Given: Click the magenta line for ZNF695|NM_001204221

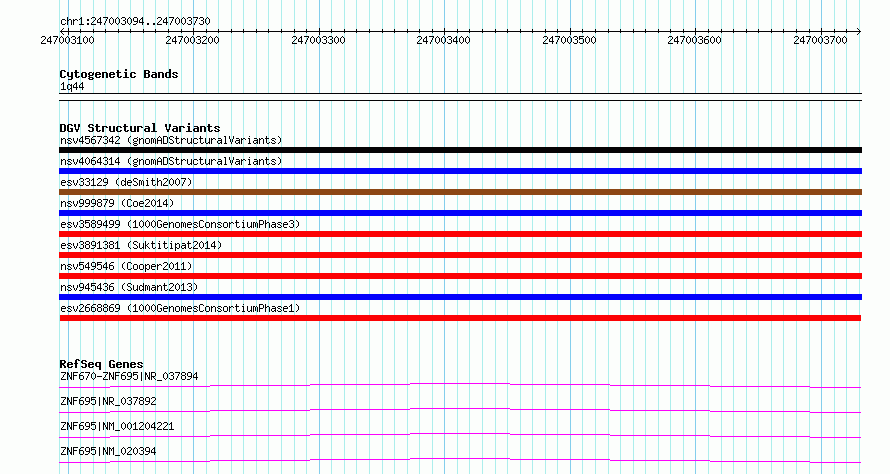Looking at the screenshot, I should [x=460, y=435].
